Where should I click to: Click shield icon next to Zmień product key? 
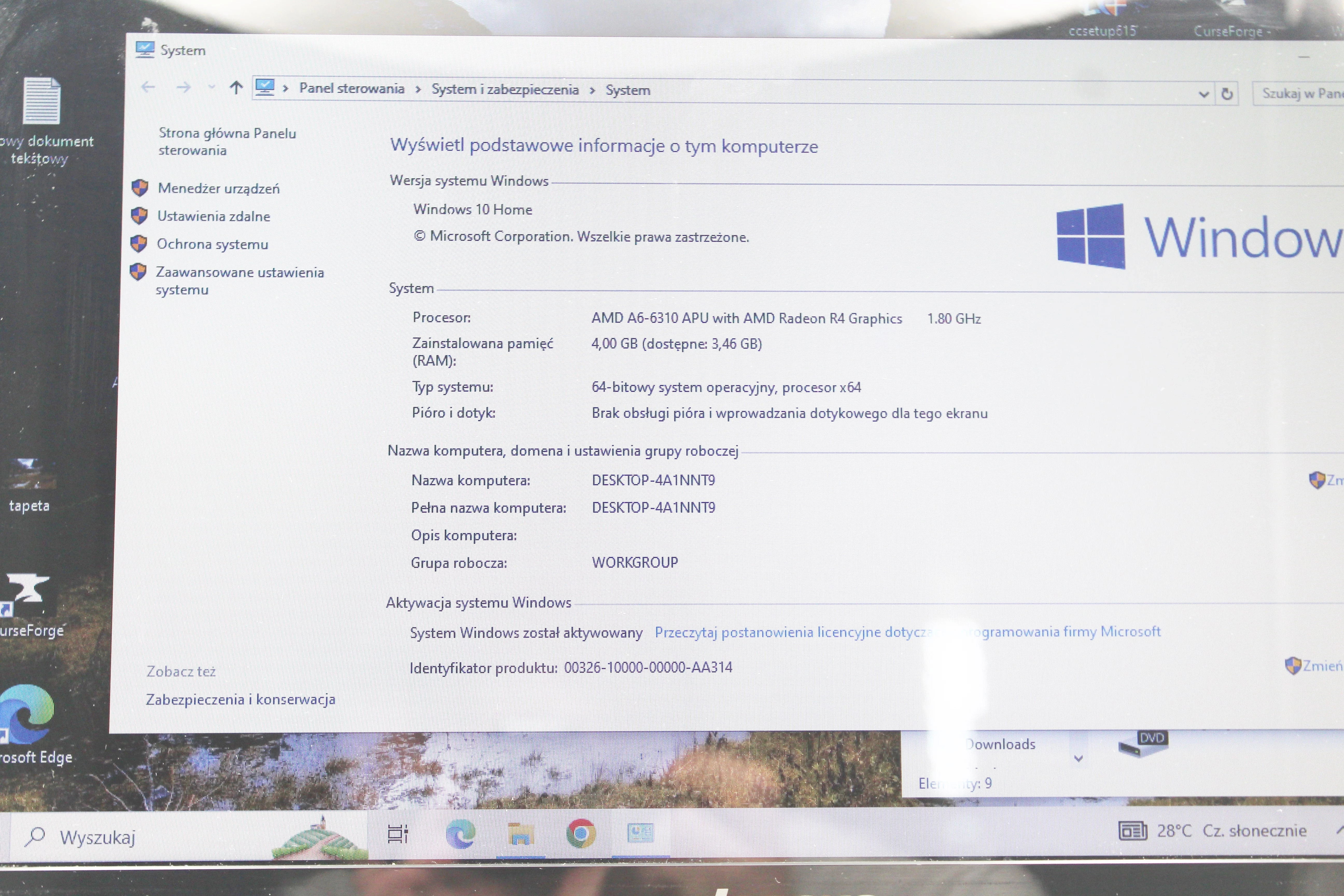pos(1293,666)
